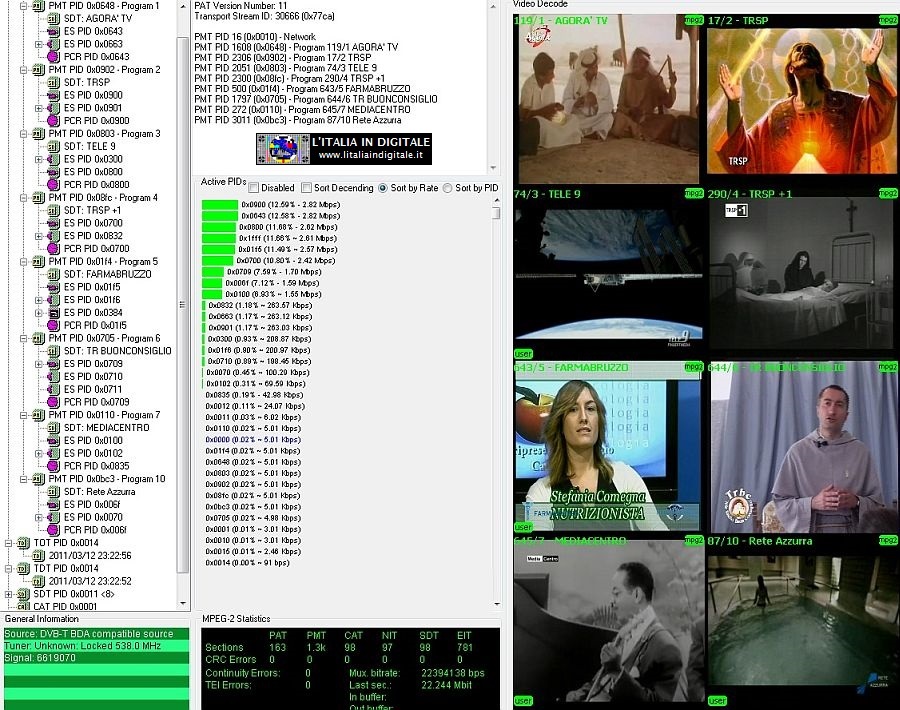Click the PCR PID 0x0900 icon

click(x=53, y=121)
